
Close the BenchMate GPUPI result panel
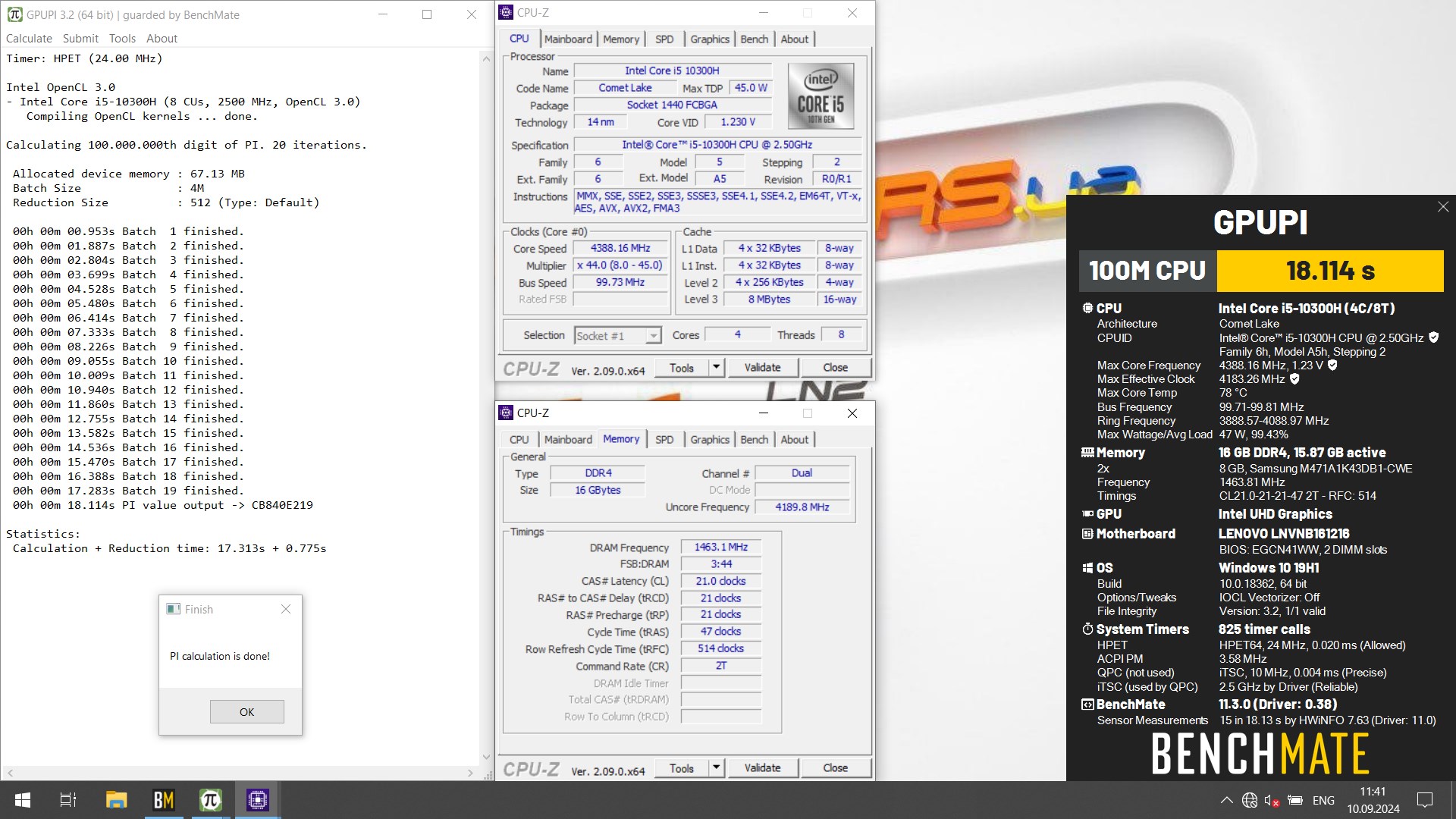click(1443, 206)
